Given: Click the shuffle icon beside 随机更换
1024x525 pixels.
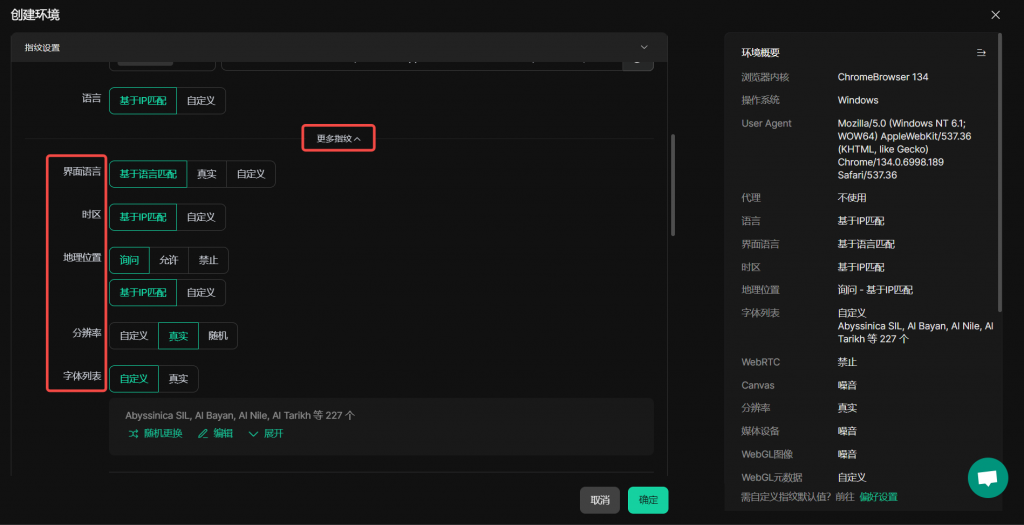Looking at the screenshot, I should tap(134, 433).
